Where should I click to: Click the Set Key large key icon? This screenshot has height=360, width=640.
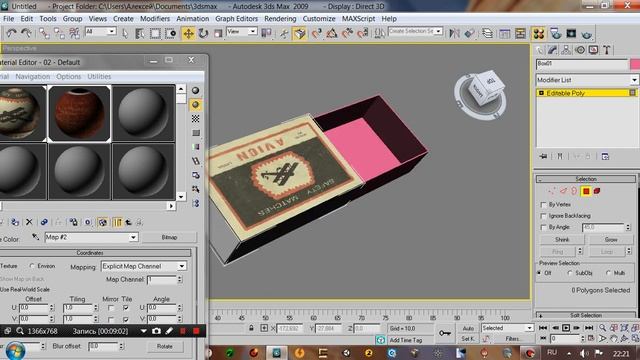[445, 333]
